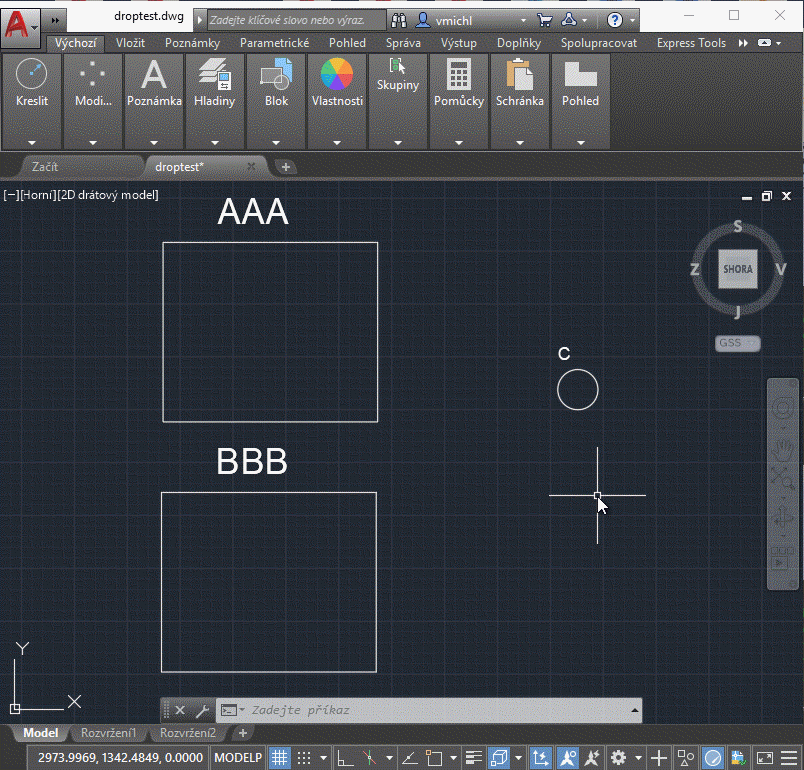Expand the Hladiny panel dropdown arrow
Screen dimensions: 804x770
215,143
